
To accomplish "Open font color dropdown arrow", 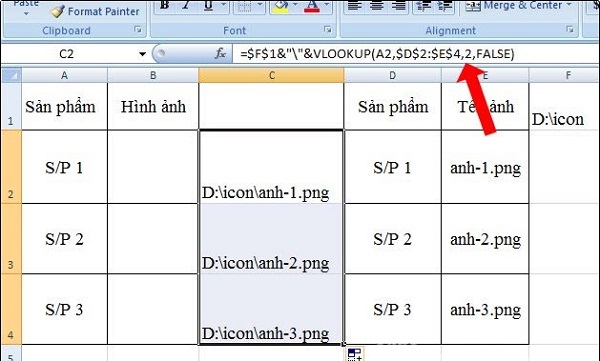I will 326,5.
